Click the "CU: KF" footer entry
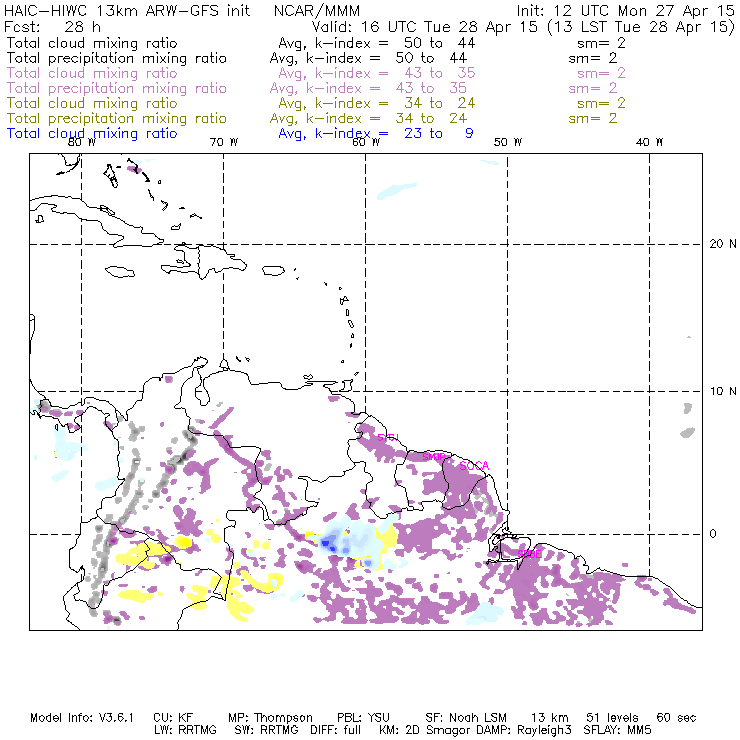 click(x=173, y=718)
